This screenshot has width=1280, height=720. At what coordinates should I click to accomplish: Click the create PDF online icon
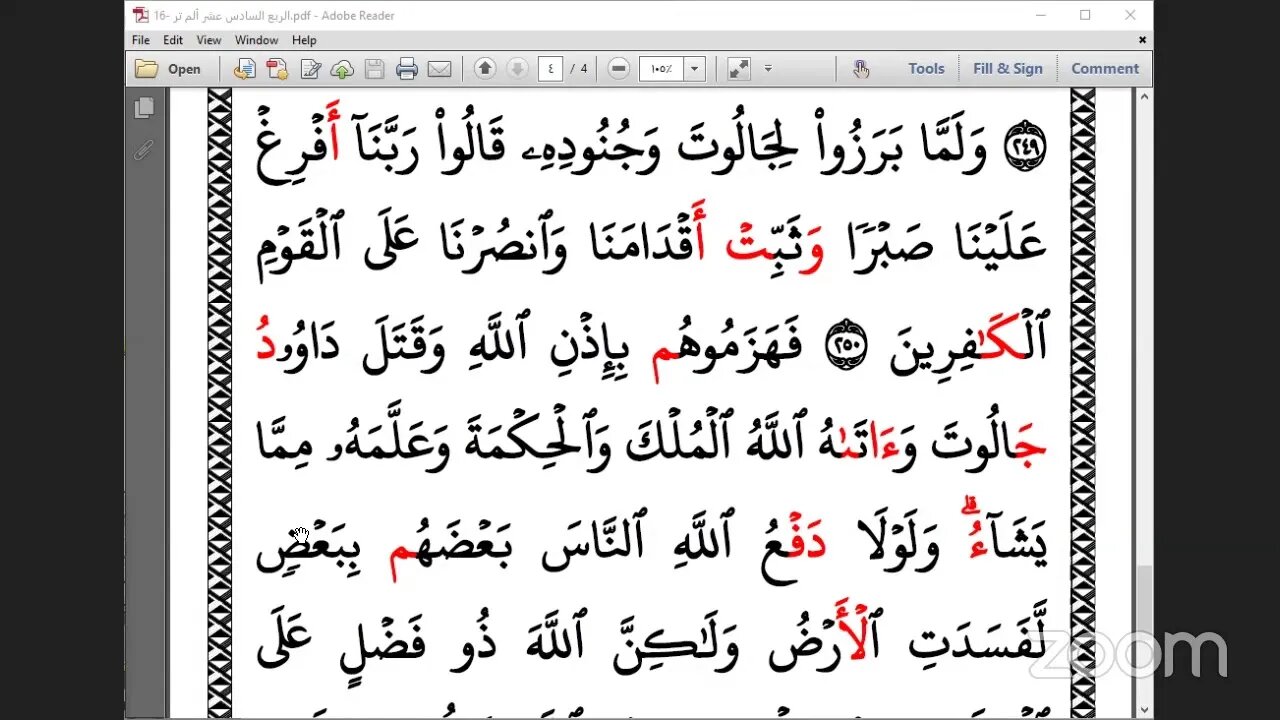click(277, 69)
